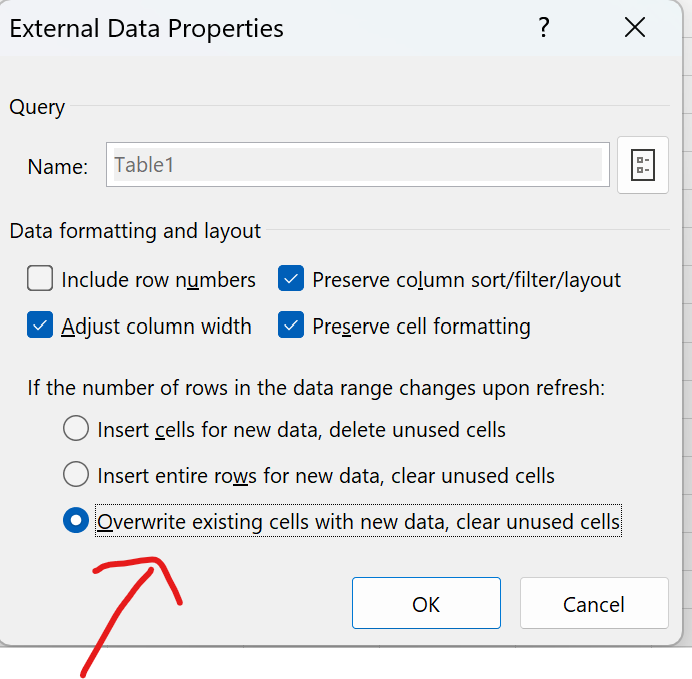Select Insert cells for new data radio button
This screenshot has height=679, width=692.
[76, 430]
